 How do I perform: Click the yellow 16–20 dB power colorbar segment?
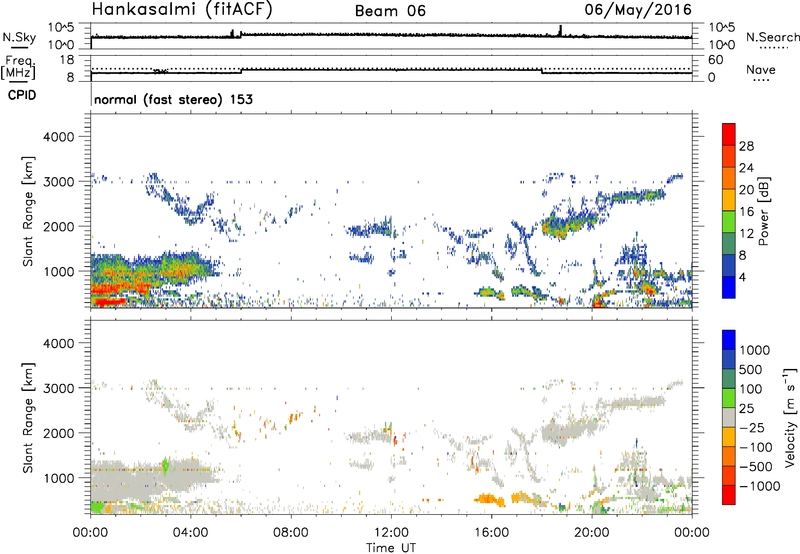729,199
